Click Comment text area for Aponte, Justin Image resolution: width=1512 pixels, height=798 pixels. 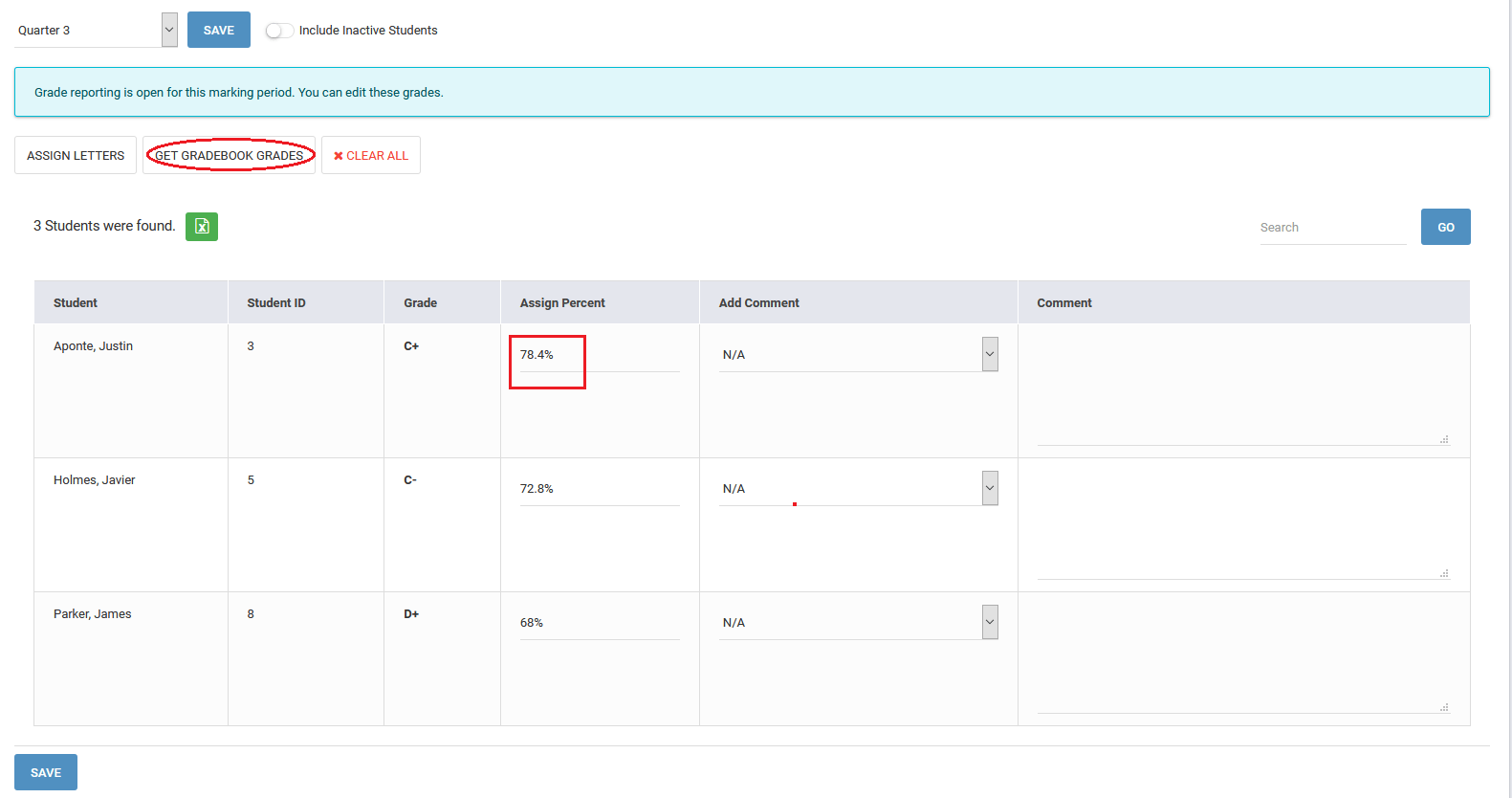1244,390
